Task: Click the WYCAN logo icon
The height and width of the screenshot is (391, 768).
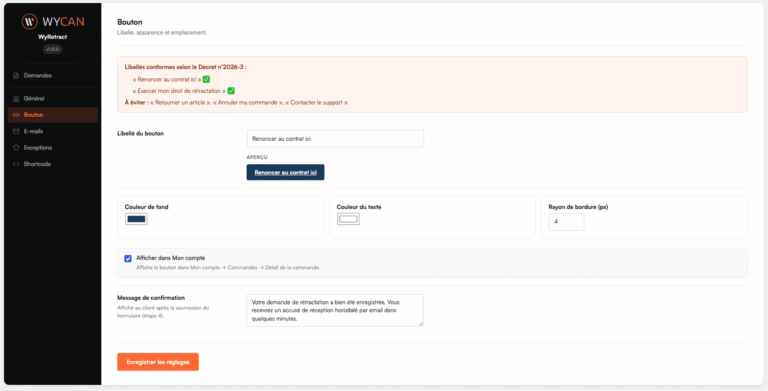Action: coord(29,21)
